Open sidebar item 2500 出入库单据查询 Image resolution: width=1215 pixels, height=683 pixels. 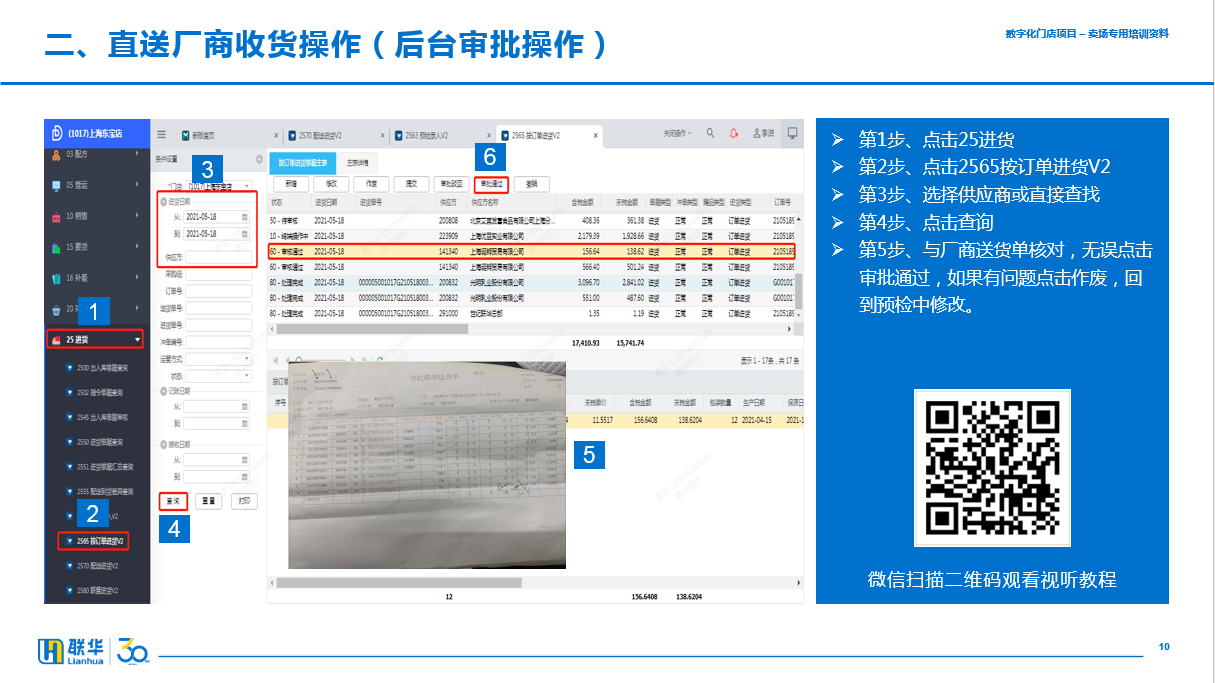100,368
